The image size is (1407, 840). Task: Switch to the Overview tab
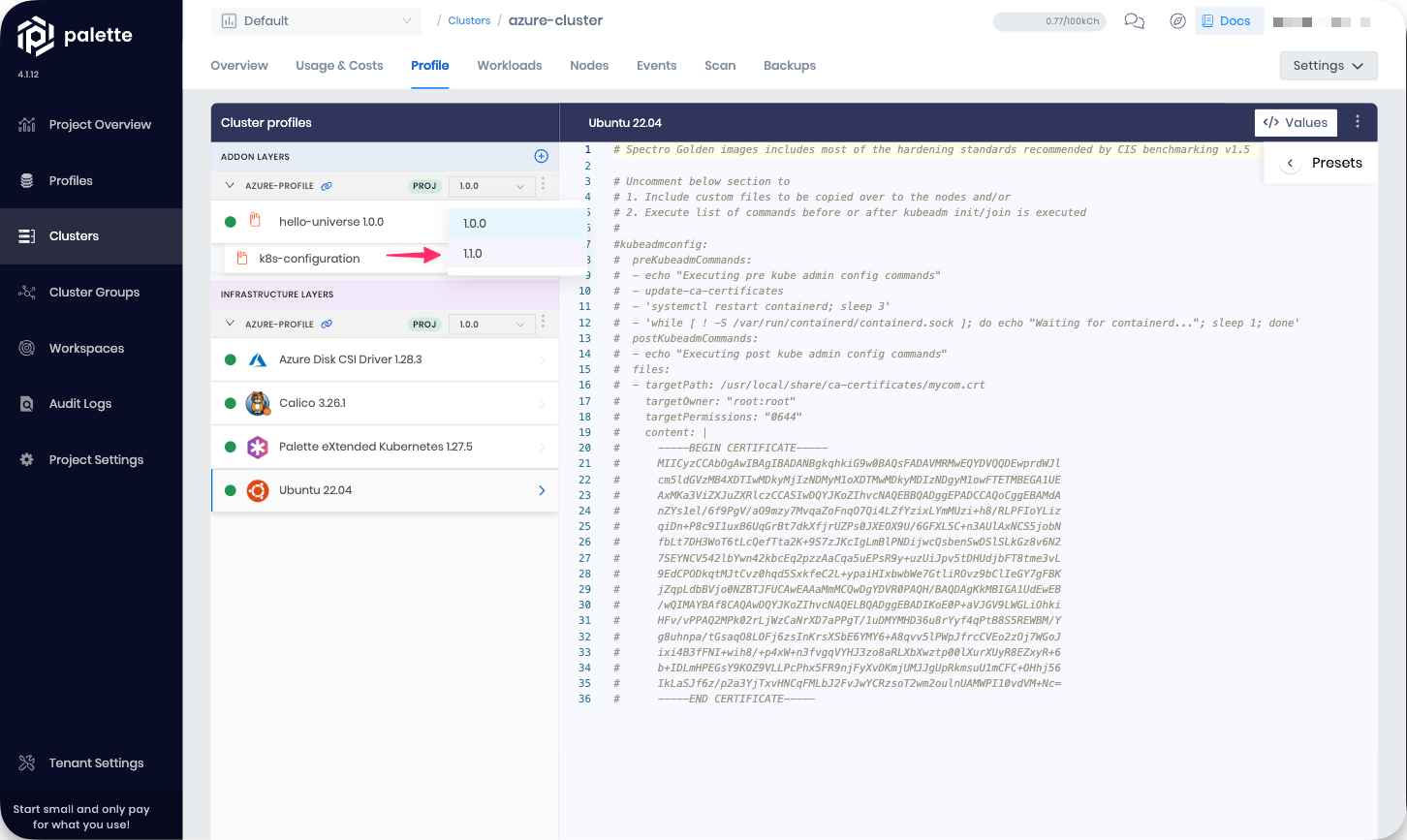239,66
